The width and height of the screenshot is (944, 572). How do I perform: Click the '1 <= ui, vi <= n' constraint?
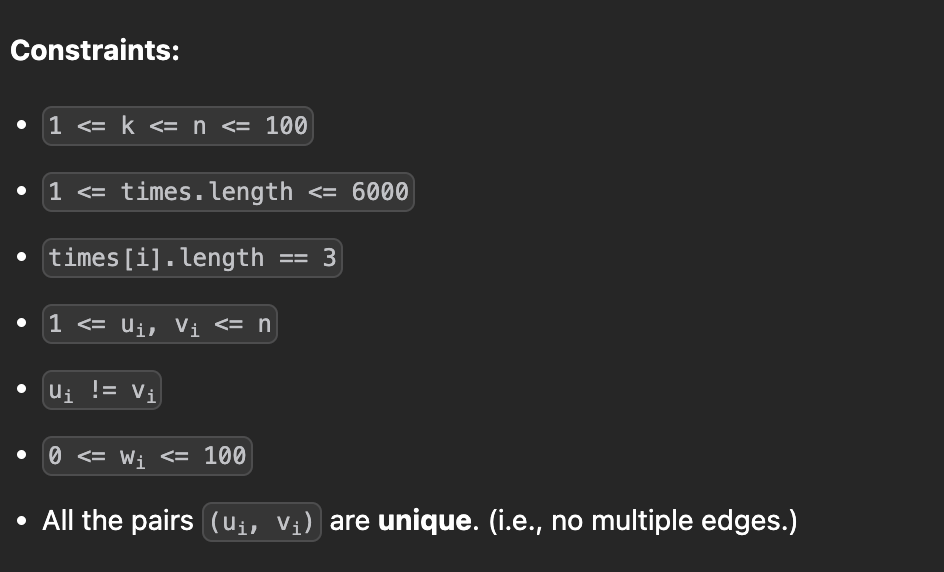pyautogui.click(x=160, y=324)
